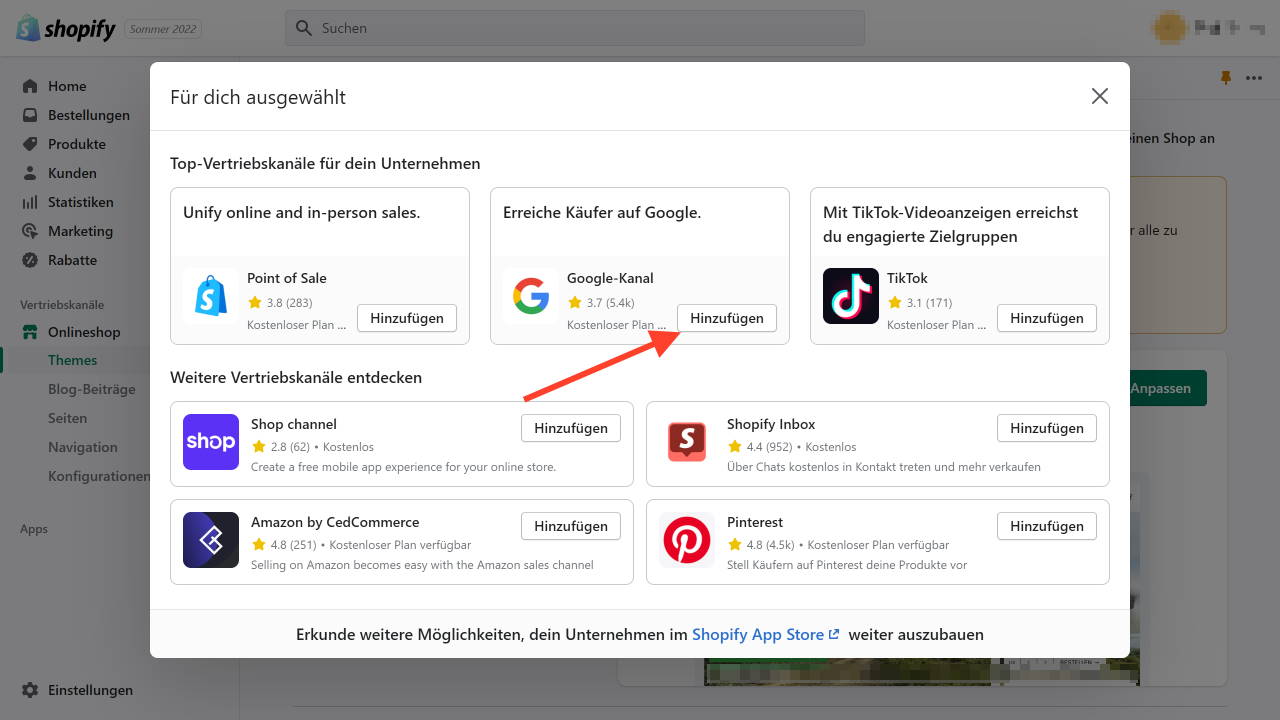Add the Point of Sale channel
Image resolution: width=1280 pixels, height=720 pixels.
[x=407, y=318]
